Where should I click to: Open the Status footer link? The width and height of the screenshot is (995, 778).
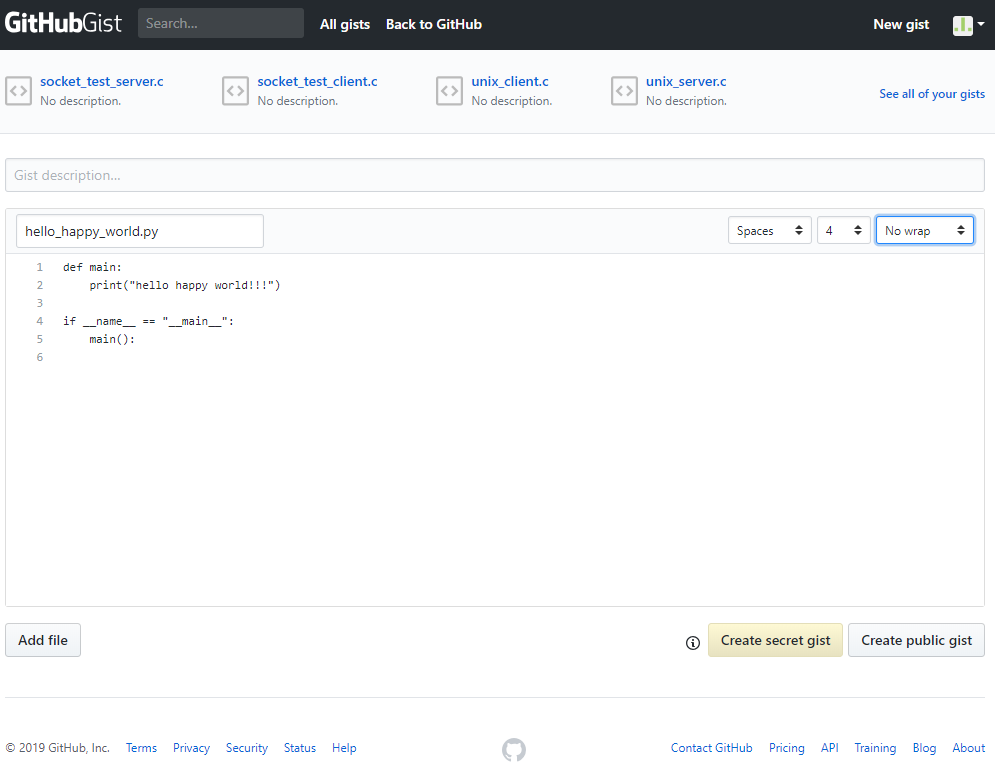(x=300, y=748)
